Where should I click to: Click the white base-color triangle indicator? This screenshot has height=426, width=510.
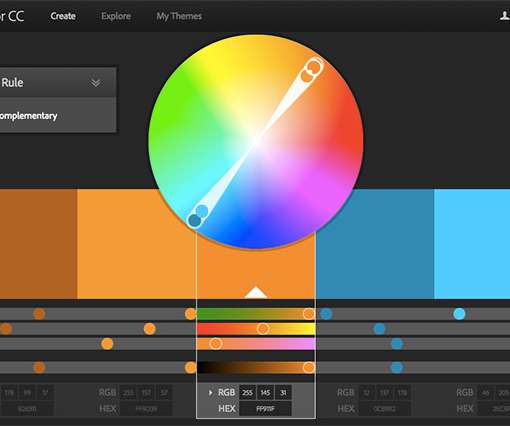[x=256, y=292]
